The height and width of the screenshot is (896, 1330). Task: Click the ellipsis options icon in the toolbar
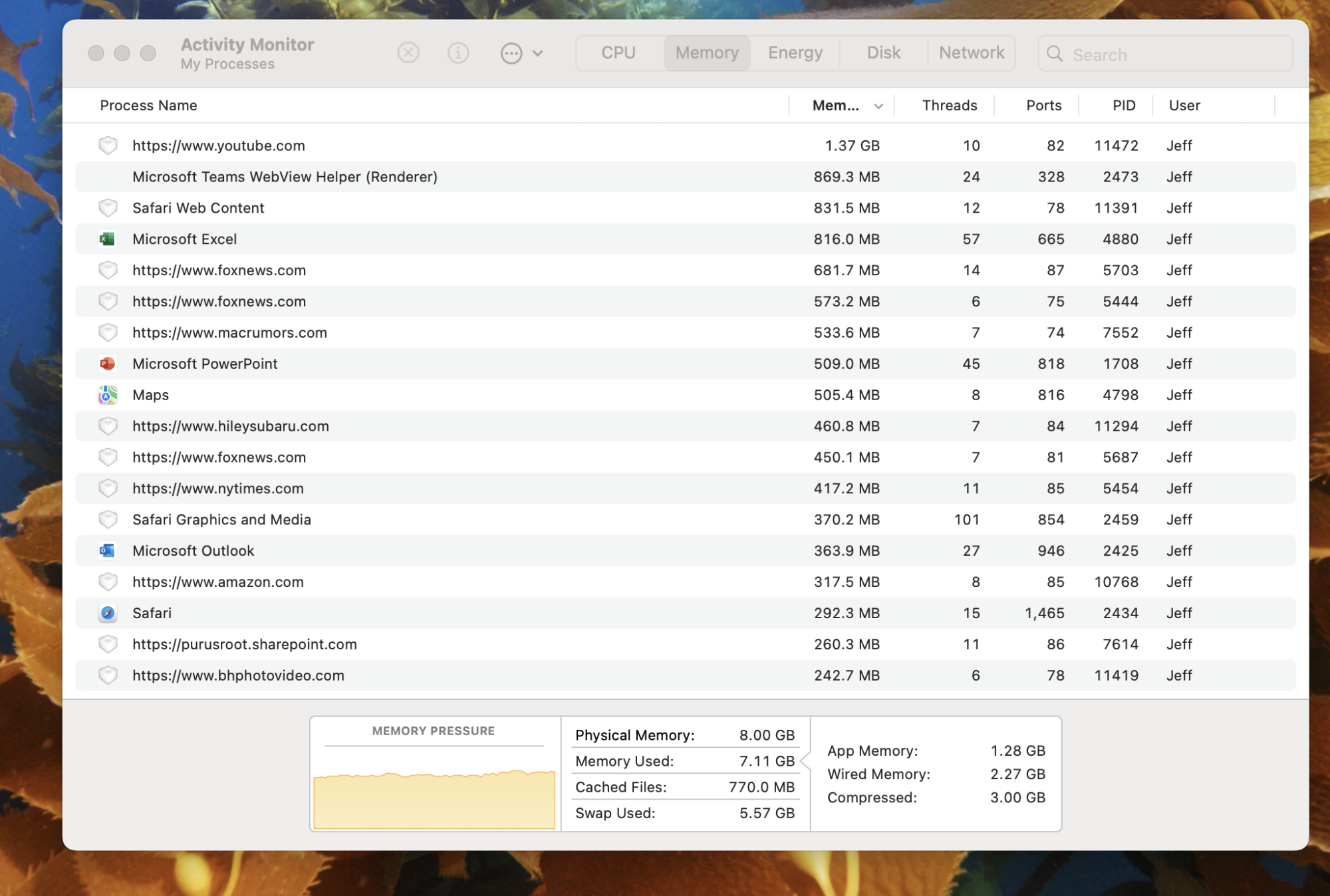(x=511, y=53)
